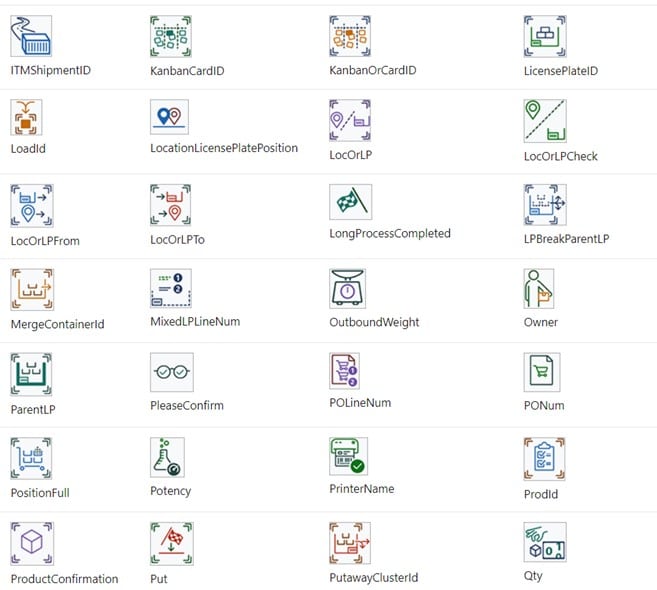Click the MixedLPLineNum label text
Image resolution: width=657 pixels, height=590 pixels.
(x=195, y=321)
